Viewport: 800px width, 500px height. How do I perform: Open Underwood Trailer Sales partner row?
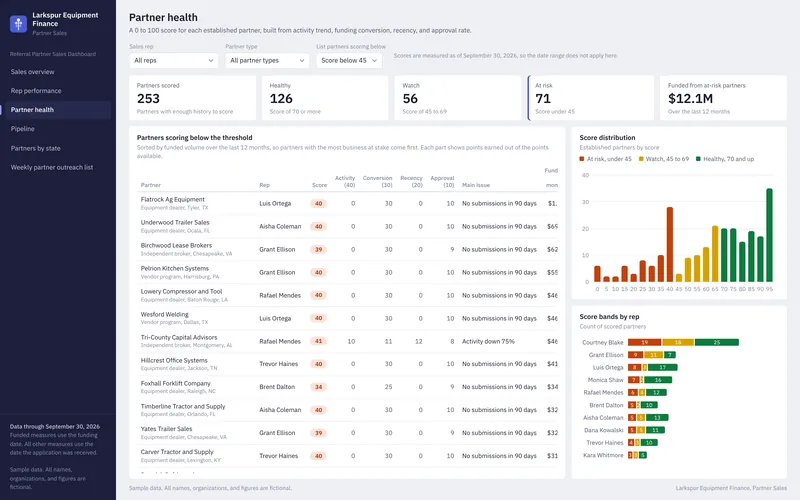pos(347,226)
